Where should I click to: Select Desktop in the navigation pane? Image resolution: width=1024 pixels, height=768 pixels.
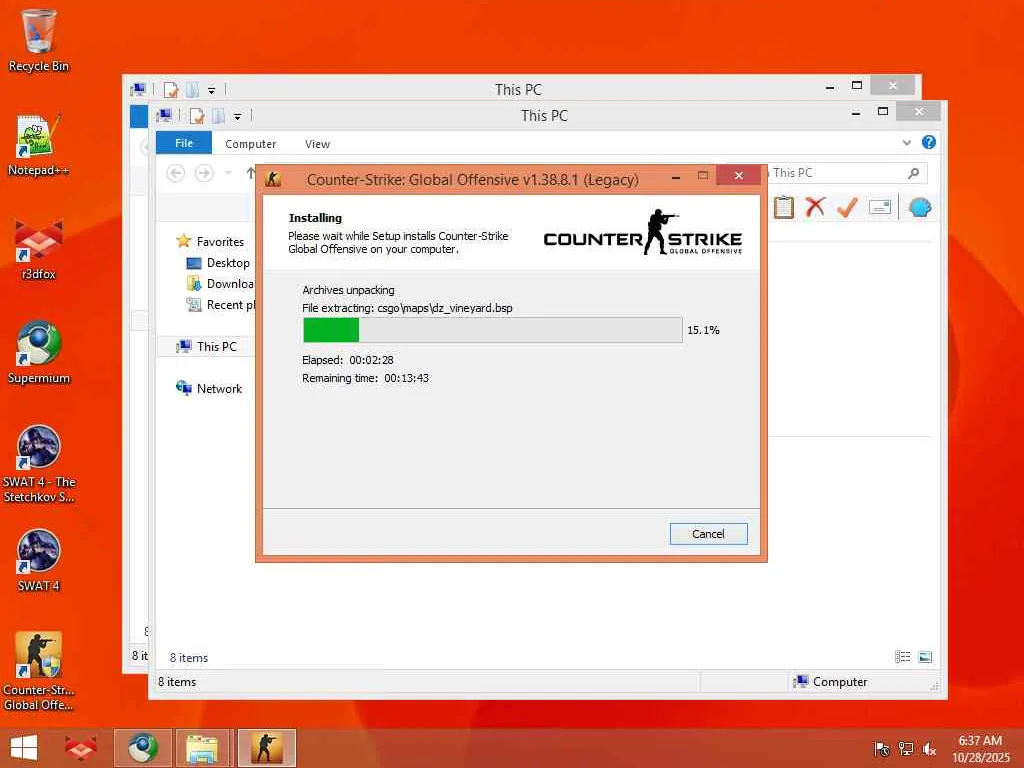[219, 263]
